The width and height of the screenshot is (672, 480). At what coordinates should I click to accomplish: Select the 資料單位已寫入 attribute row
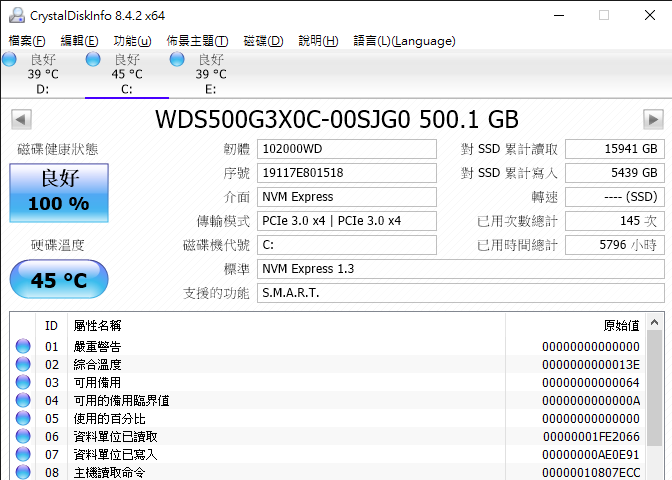[x=328, y=454]
